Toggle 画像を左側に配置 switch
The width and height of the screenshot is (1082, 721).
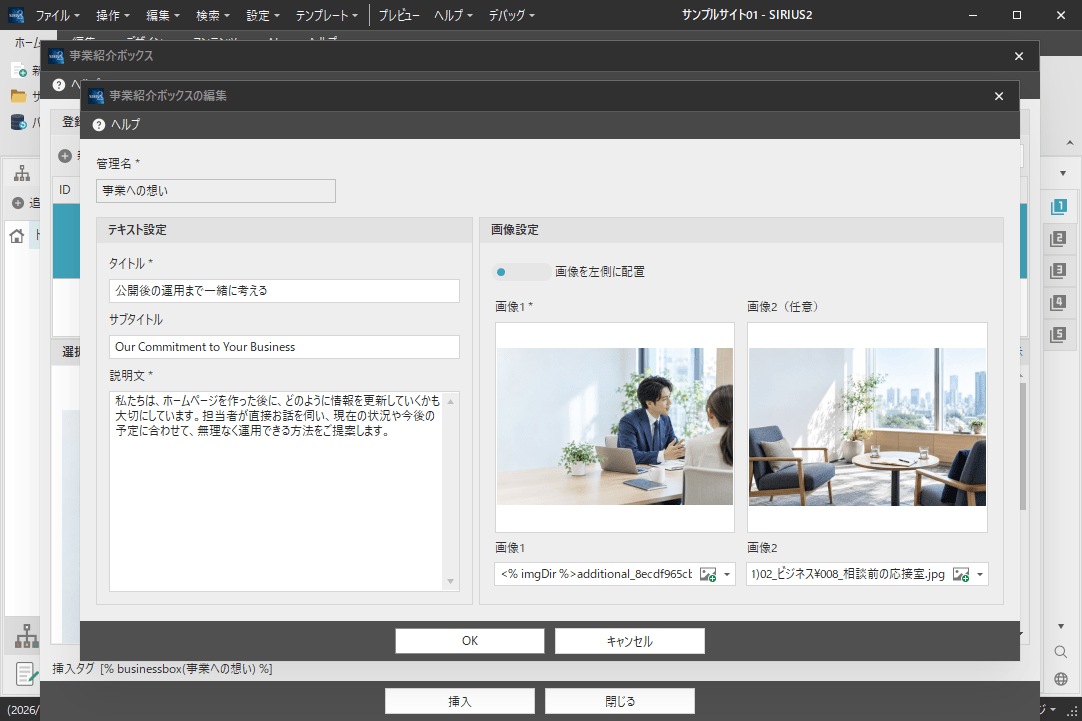(522, 272)
